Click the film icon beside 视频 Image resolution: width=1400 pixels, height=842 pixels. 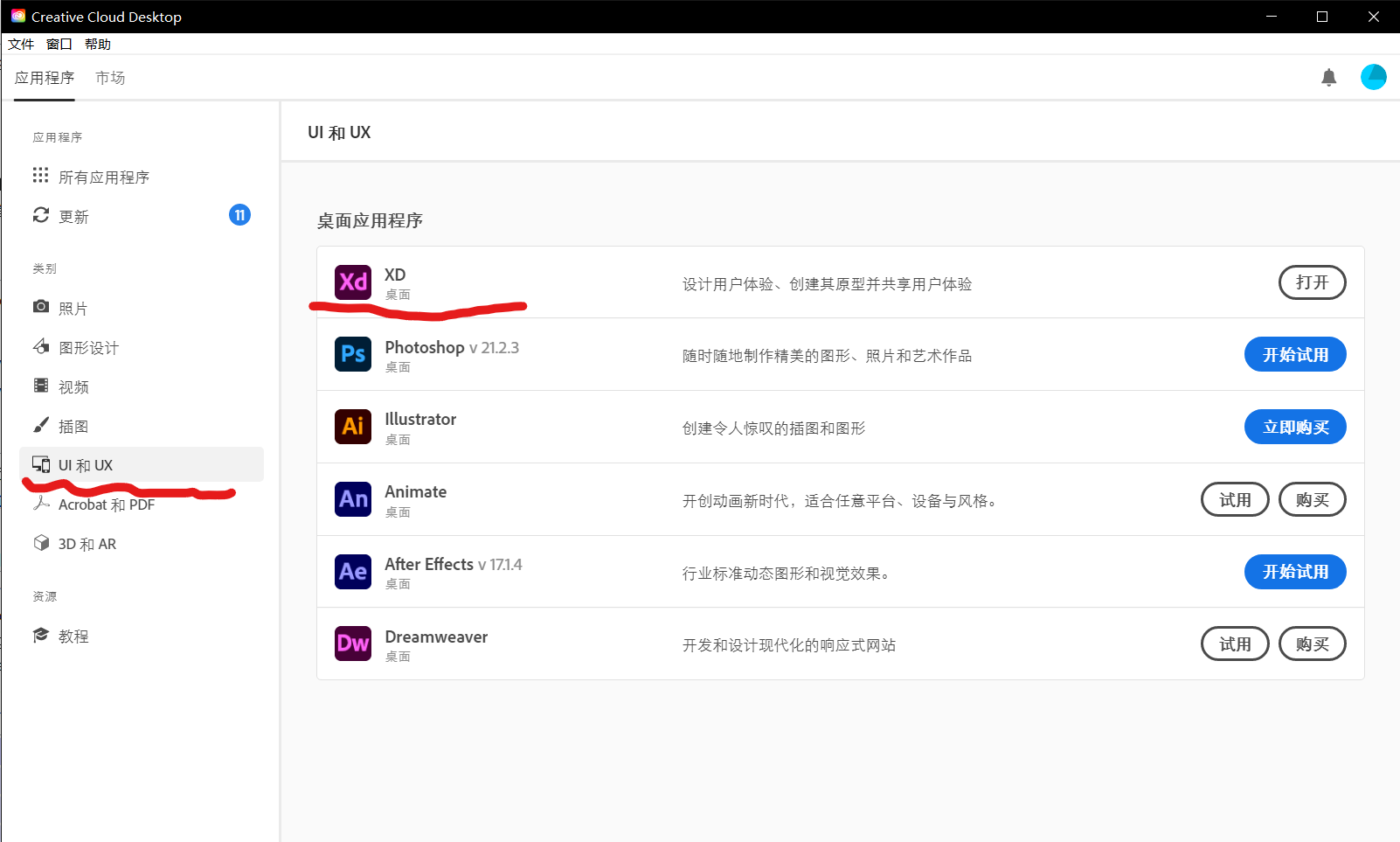[40, 386]
